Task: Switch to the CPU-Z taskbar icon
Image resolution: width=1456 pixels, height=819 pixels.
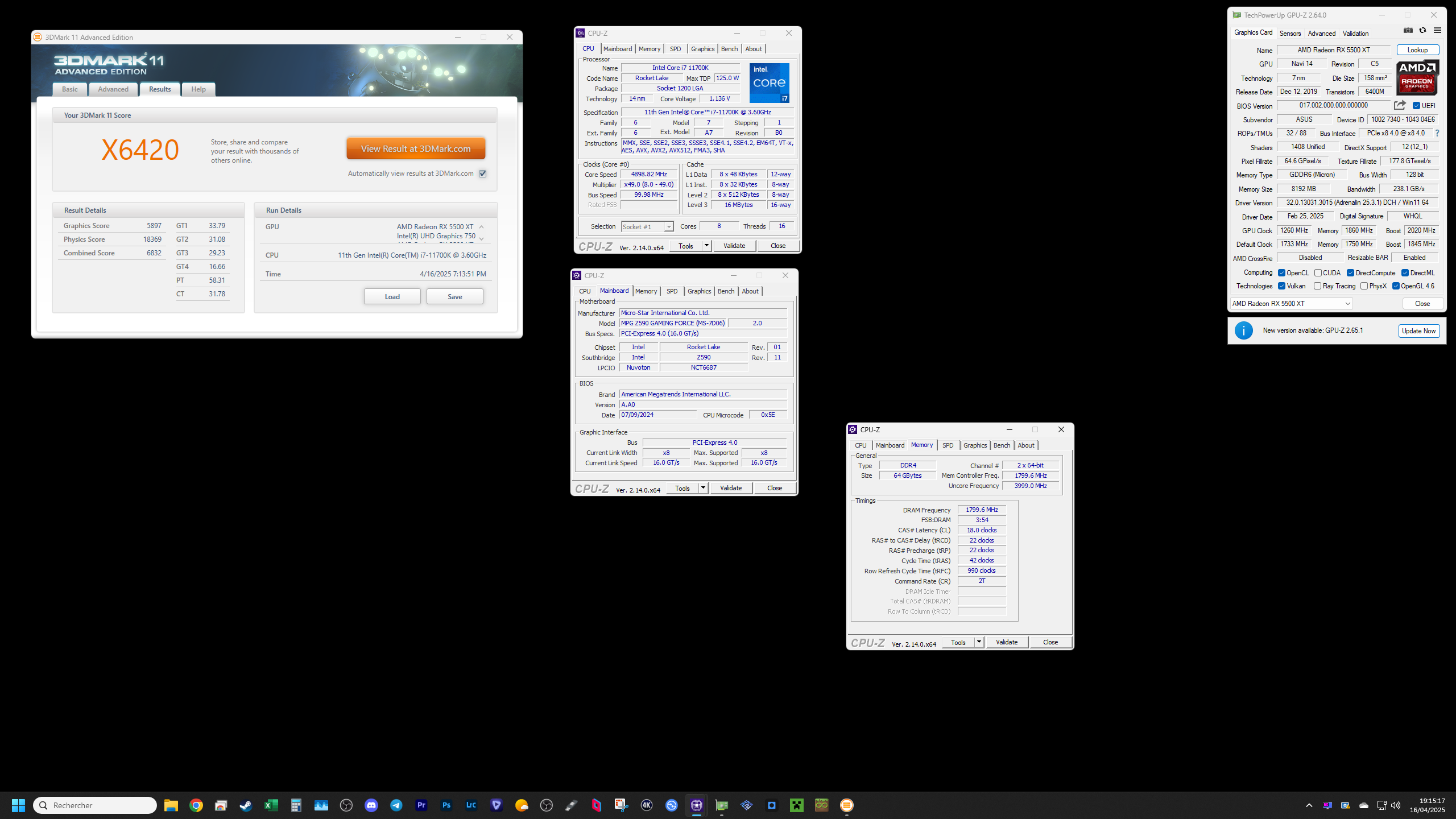Action: tap(697, 805)
